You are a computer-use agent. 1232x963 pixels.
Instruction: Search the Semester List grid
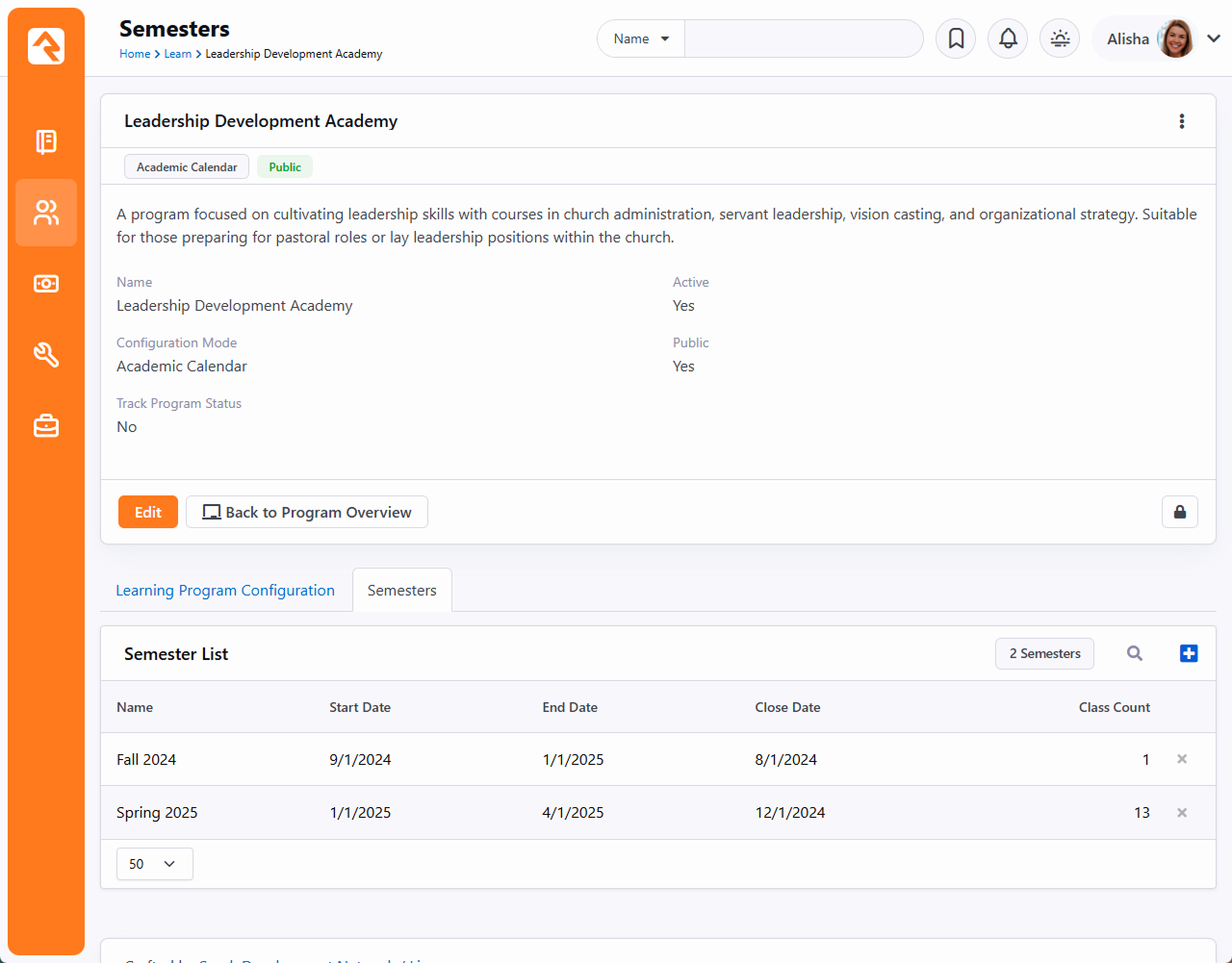click(1135, 653)
